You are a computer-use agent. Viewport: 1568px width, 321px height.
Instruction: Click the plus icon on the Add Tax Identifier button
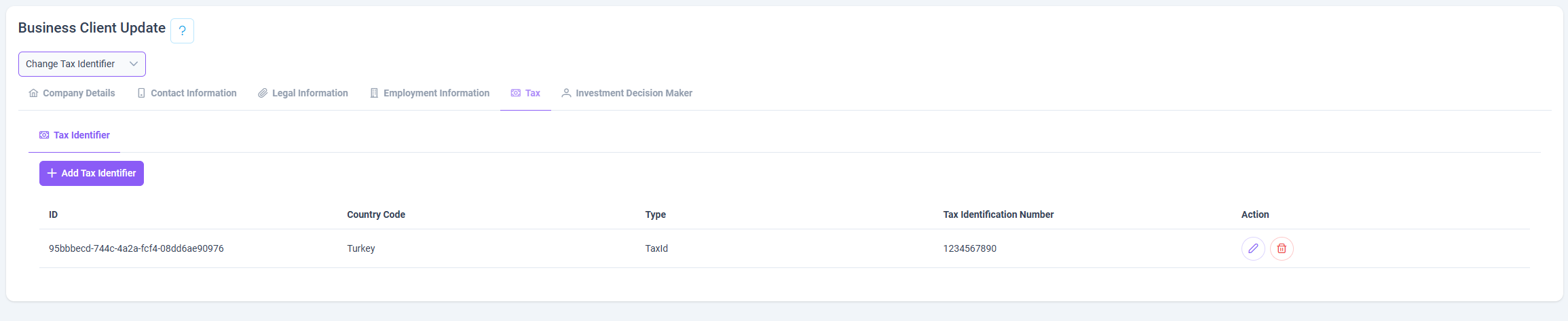click(52, 173)
